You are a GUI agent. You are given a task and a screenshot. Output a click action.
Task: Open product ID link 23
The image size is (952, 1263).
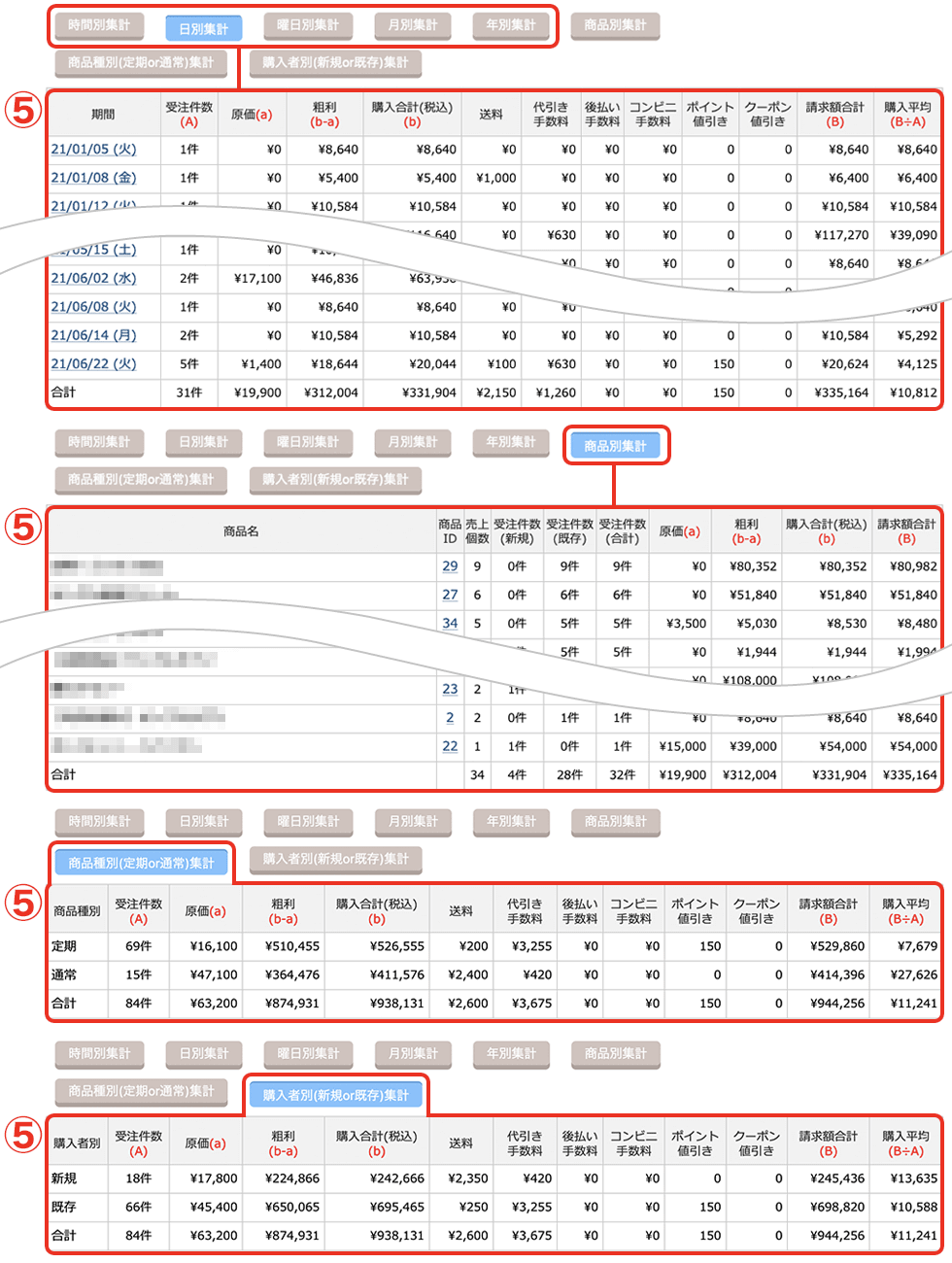tap(450, 689)
